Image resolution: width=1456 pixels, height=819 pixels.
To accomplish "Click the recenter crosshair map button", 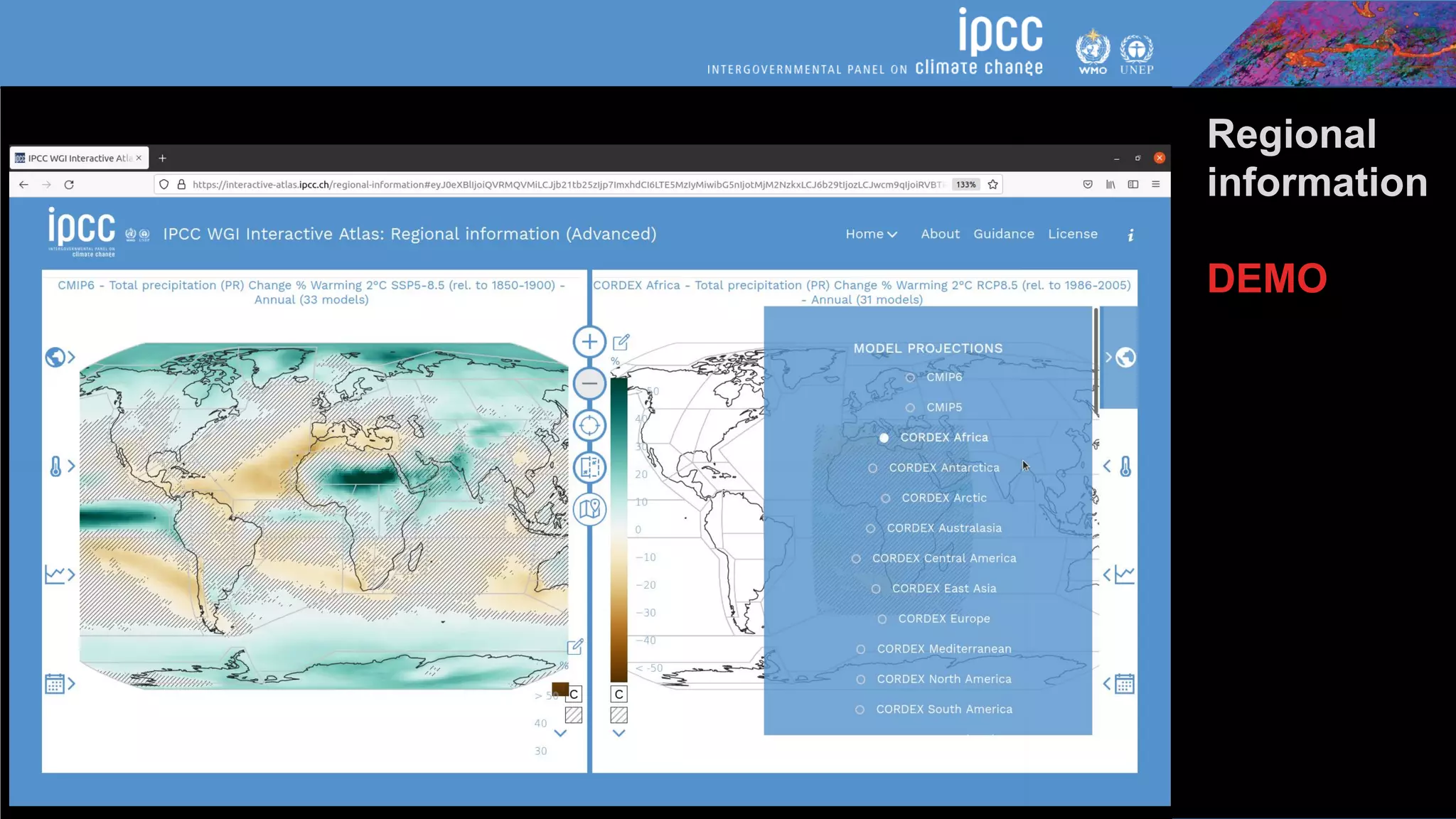I will [x=589, y=426].
